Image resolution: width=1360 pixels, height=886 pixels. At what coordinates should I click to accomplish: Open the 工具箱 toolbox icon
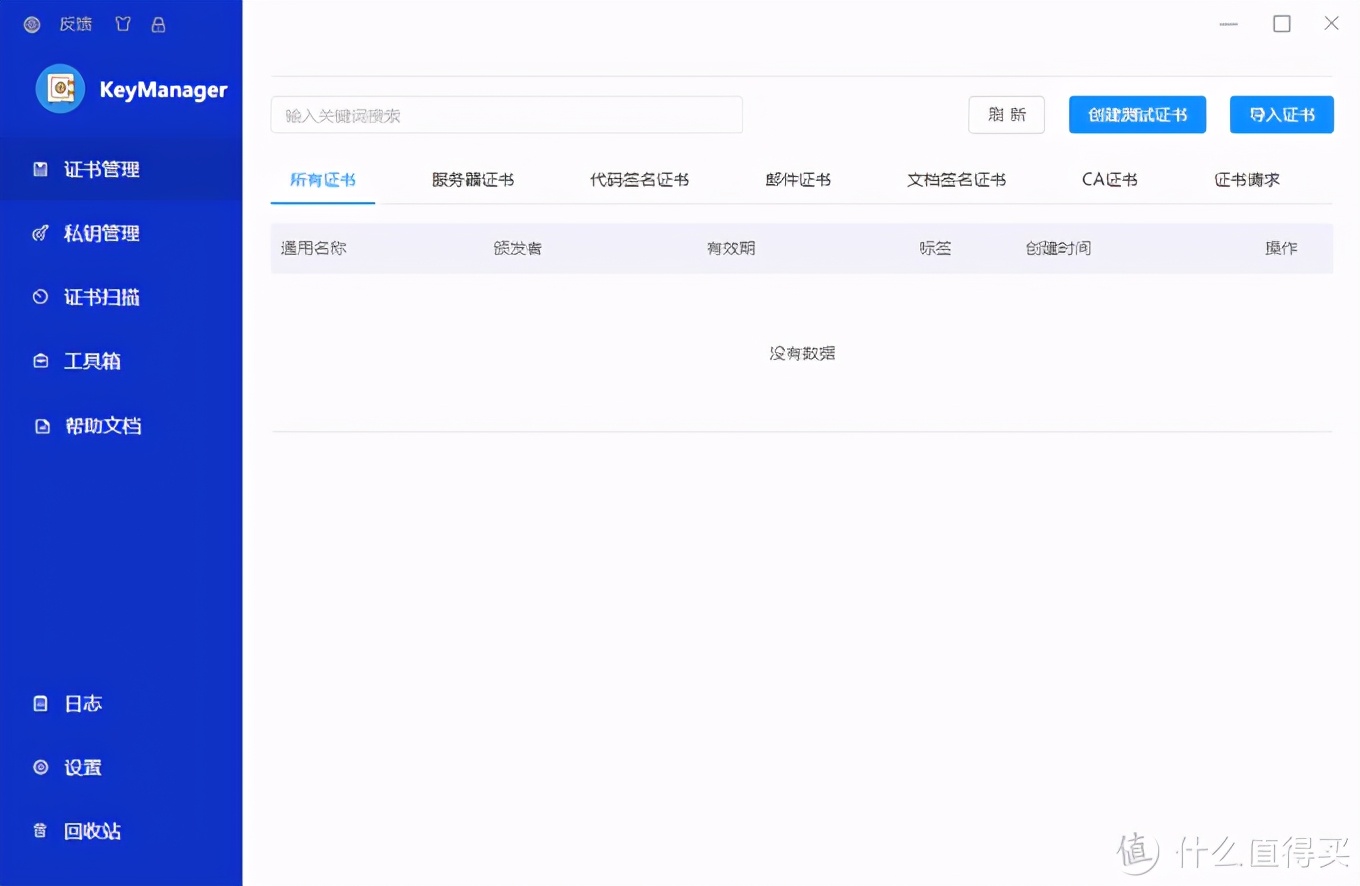point(40,361)
